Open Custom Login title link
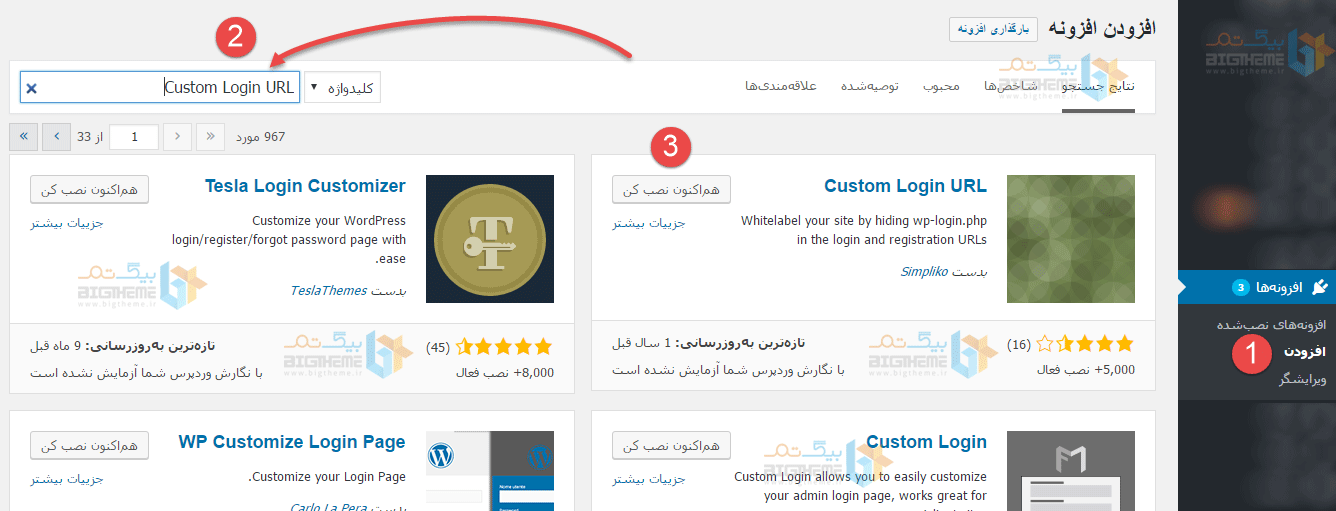 coord(926,442)
